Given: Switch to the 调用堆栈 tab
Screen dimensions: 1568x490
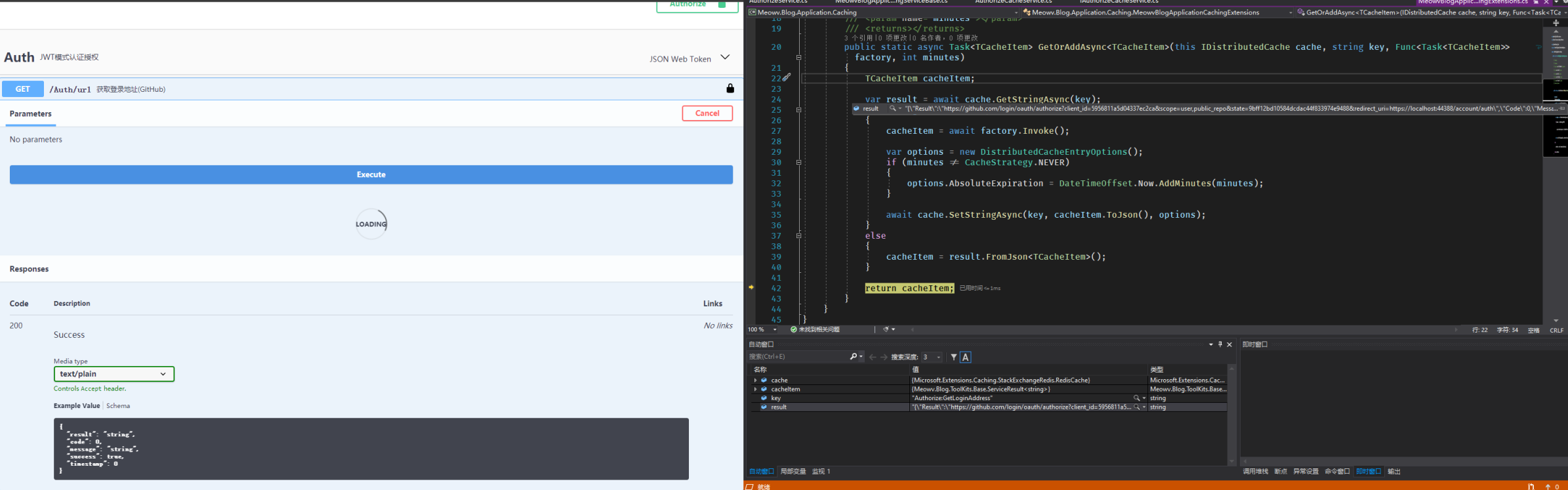Looking at the screenshot, I should click(x=1255, y=472).
